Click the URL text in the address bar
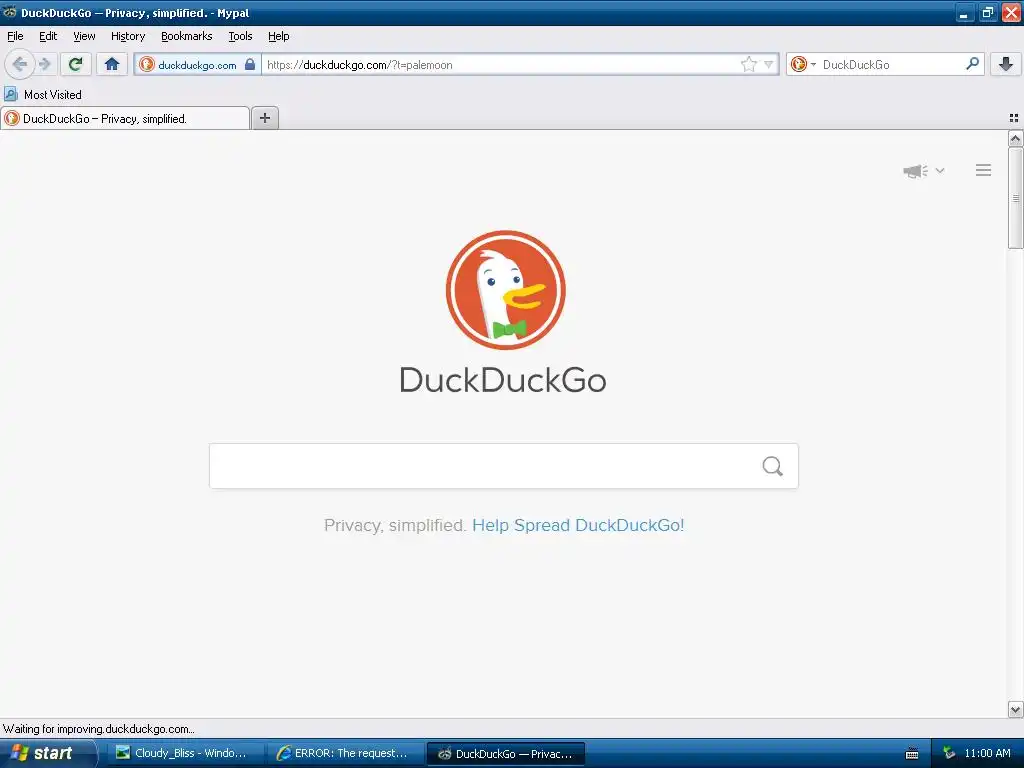1024x768 pixels. tap(359, 65)
